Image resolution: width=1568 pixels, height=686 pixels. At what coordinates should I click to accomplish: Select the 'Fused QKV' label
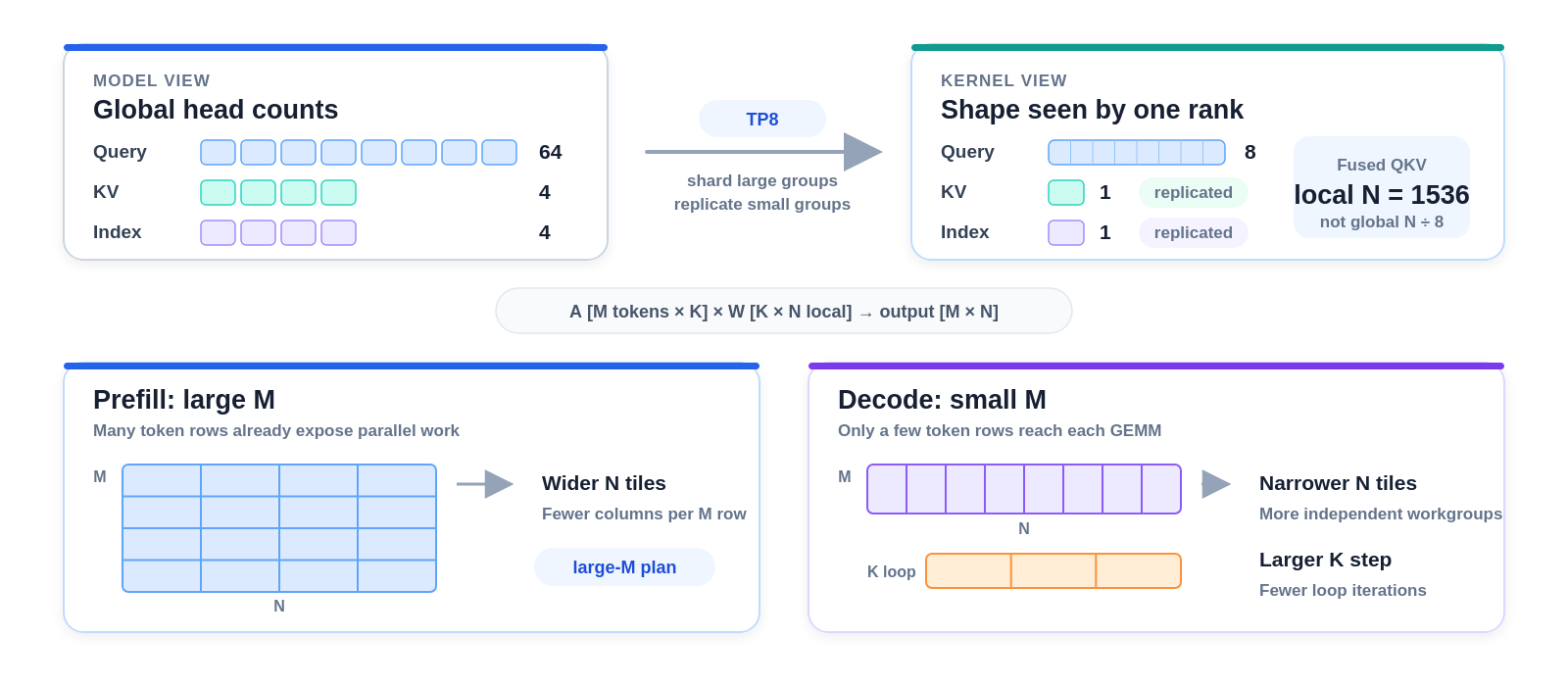[1382, 165]
